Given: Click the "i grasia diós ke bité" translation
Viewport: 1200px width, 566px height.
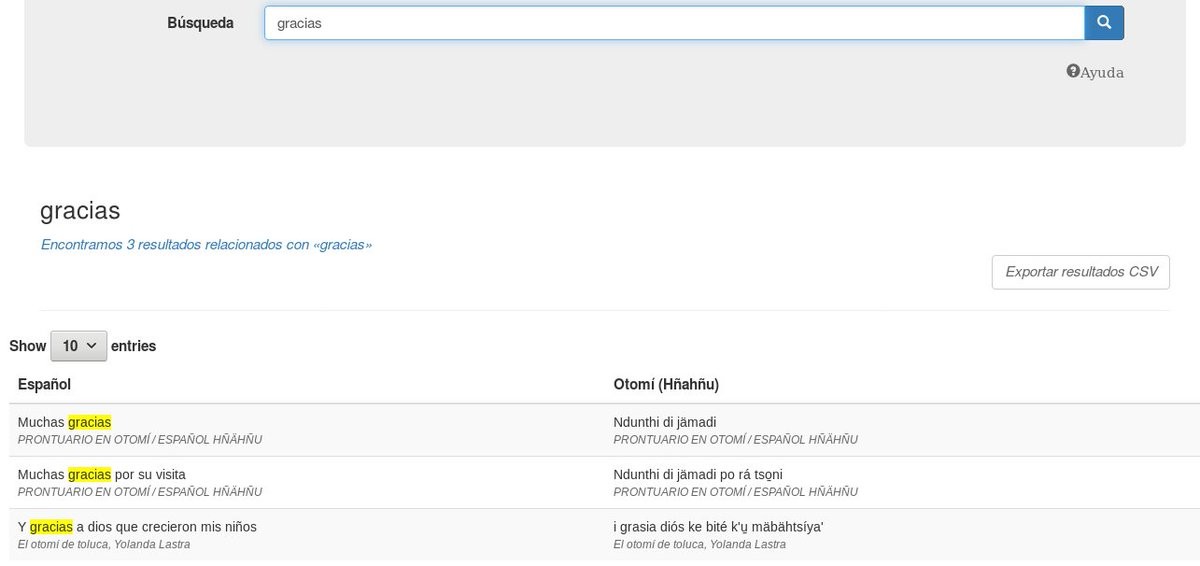Looking at the screenshot, I should pyautogui.click(x=718, y=526).
